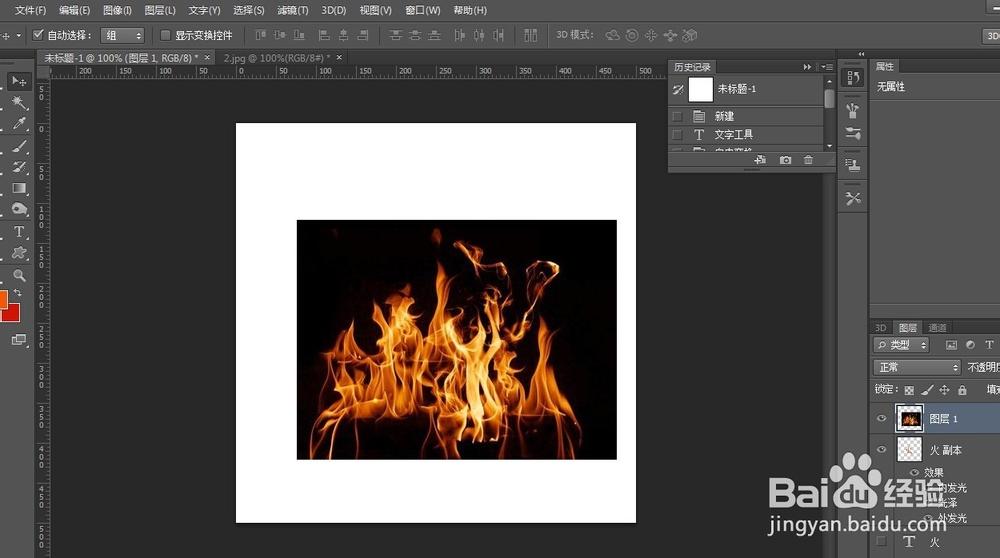This screenshot has width=1000, height=558.
Task: Filter layers by pixel layer icon
Action: click(951, 345)
